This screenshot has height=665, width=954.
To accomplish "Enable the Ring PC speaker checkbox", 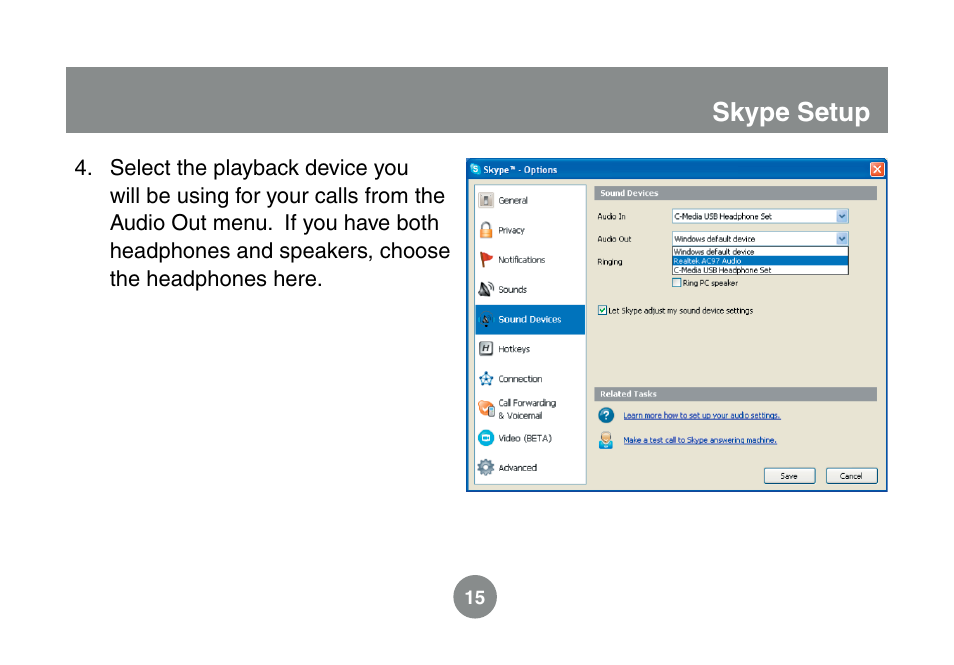I will [x=676, y=282].
